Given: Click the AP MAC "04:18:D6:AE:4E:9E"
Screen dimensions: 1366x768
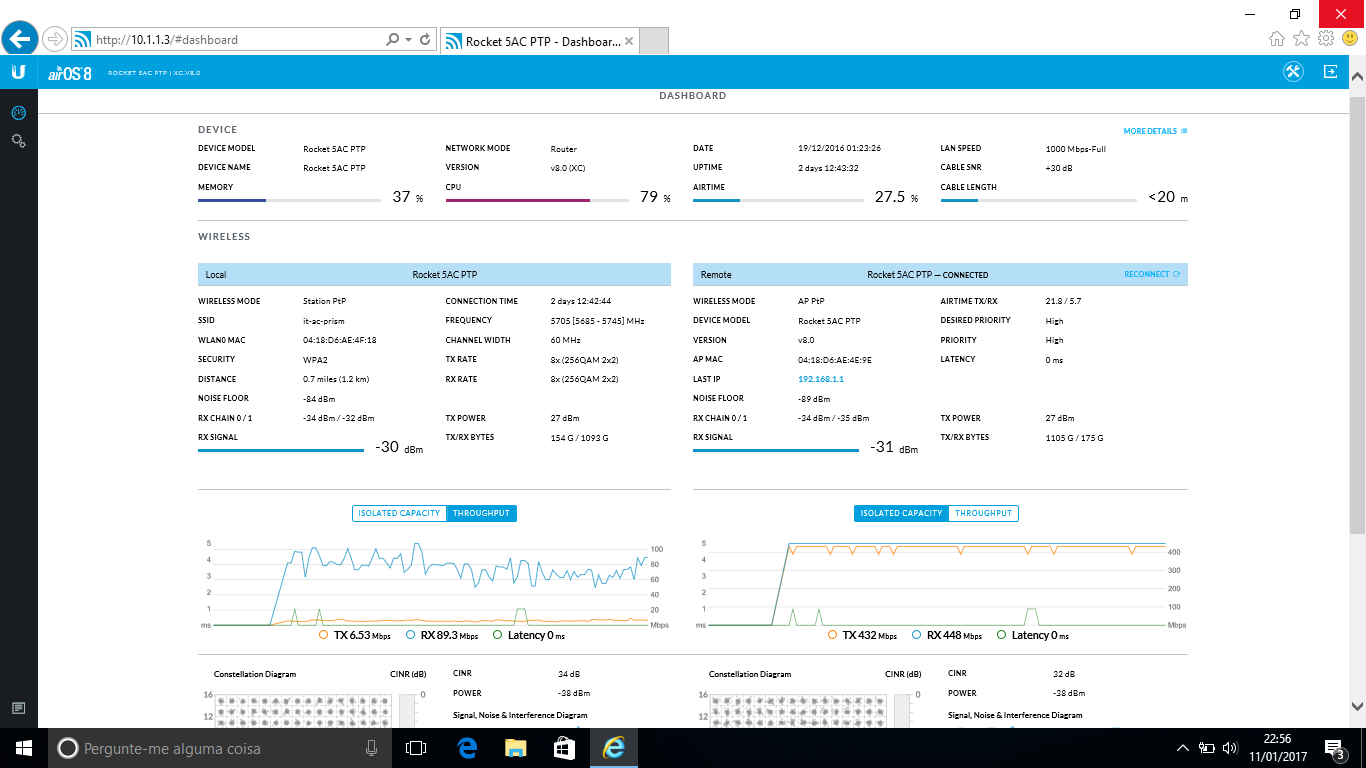Looking at the screenshot, I should [x=835, y=360].
